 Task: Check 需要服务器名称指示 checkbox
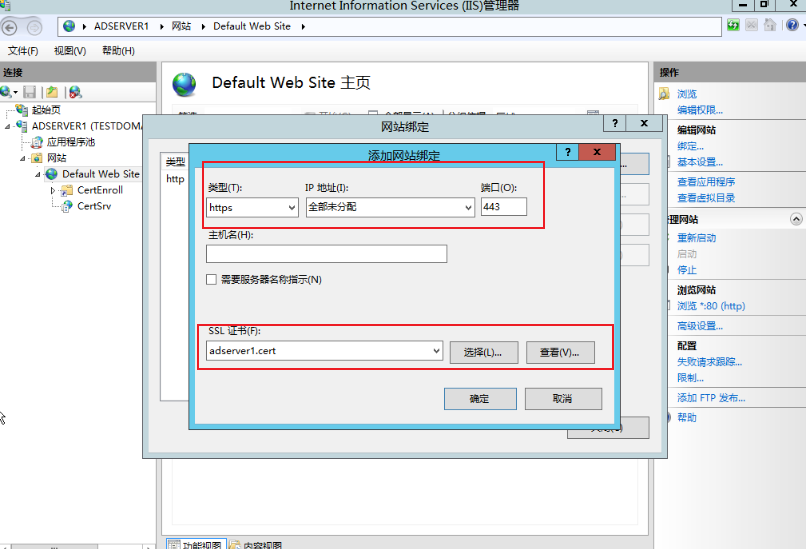coord(211,280)
